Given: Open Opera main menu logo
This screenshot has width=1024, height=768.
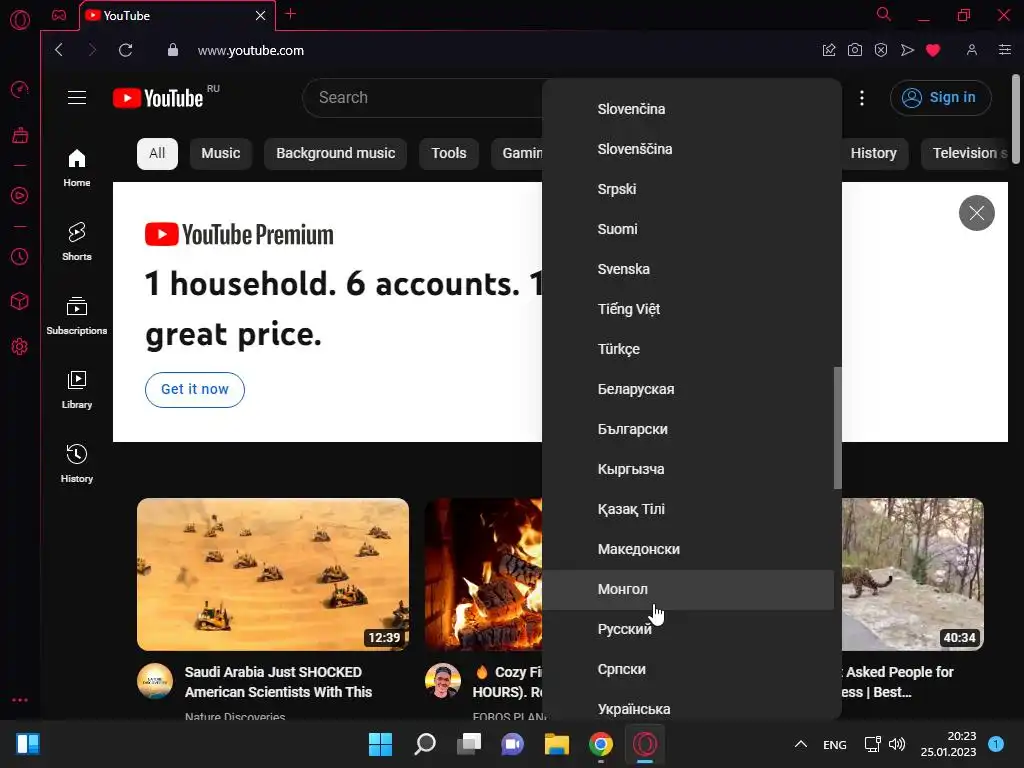Looking at the screenshot, I should pos(20,20).
